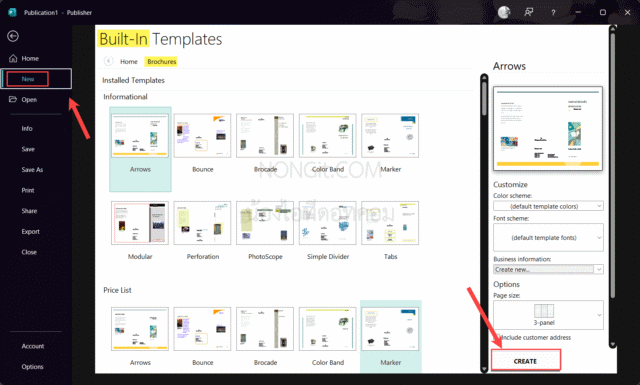Choose Save As in the sidebar
The width and height of the screenshot is (640, 385).
click(32, 170)
